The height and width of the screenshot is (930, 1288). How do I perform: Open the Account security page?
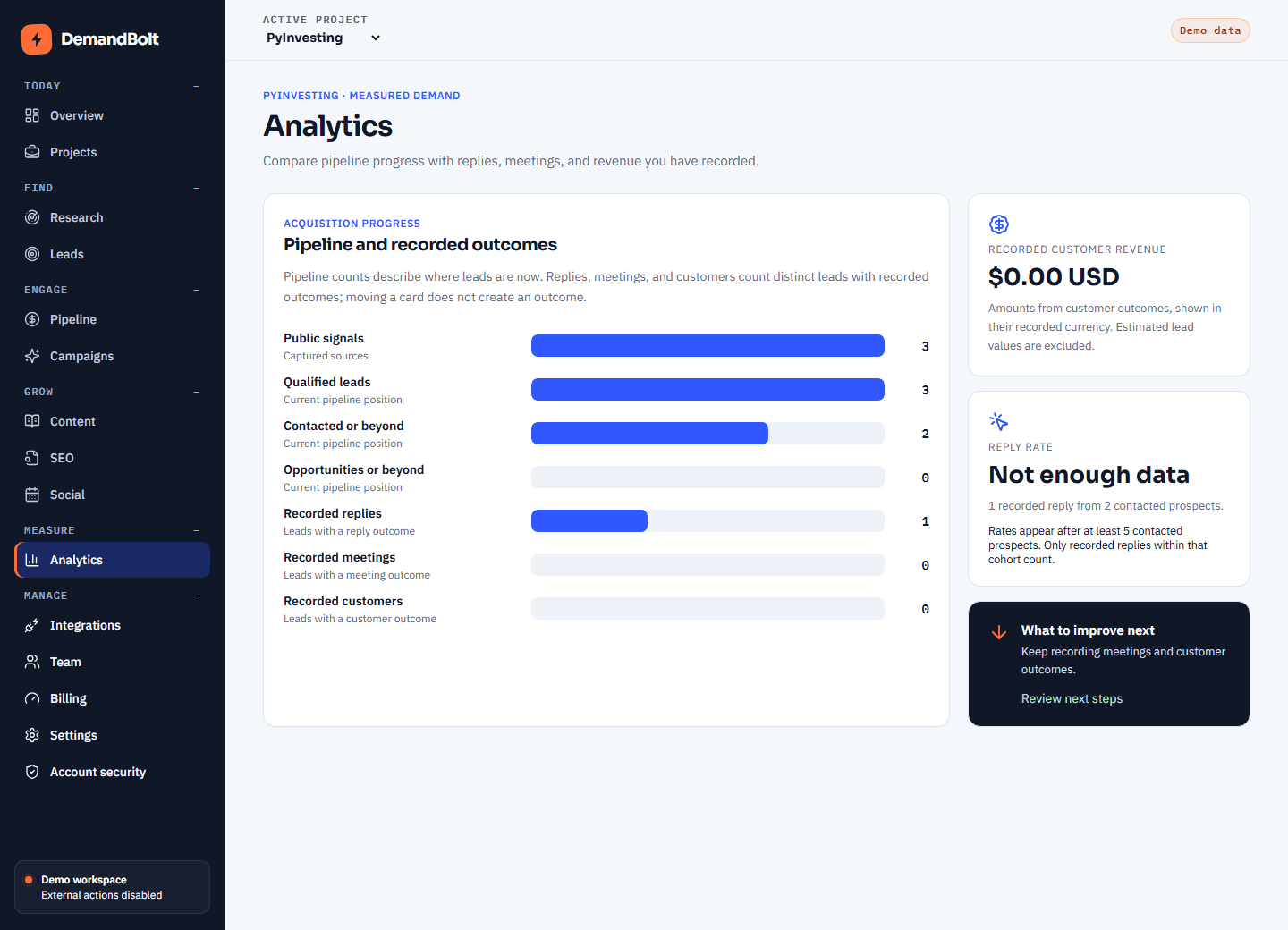(113, 772)
